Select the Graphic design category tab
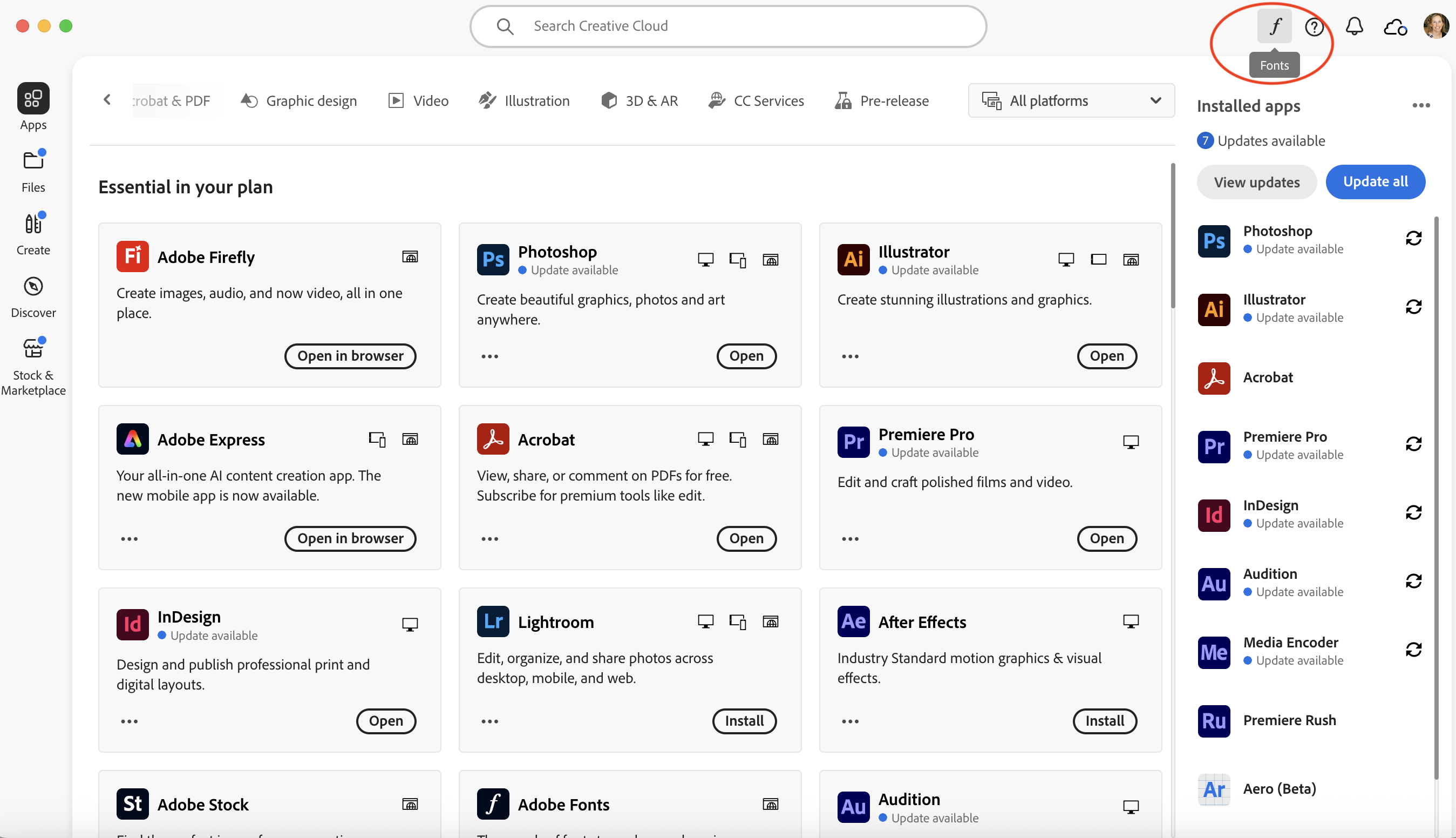Viewport: 1456px width, 838px height. click(x=298, y=101)
